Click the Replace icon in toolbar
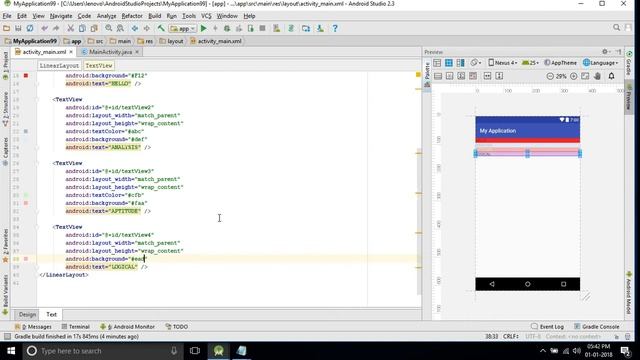640x360 pixels. (120, 28)
